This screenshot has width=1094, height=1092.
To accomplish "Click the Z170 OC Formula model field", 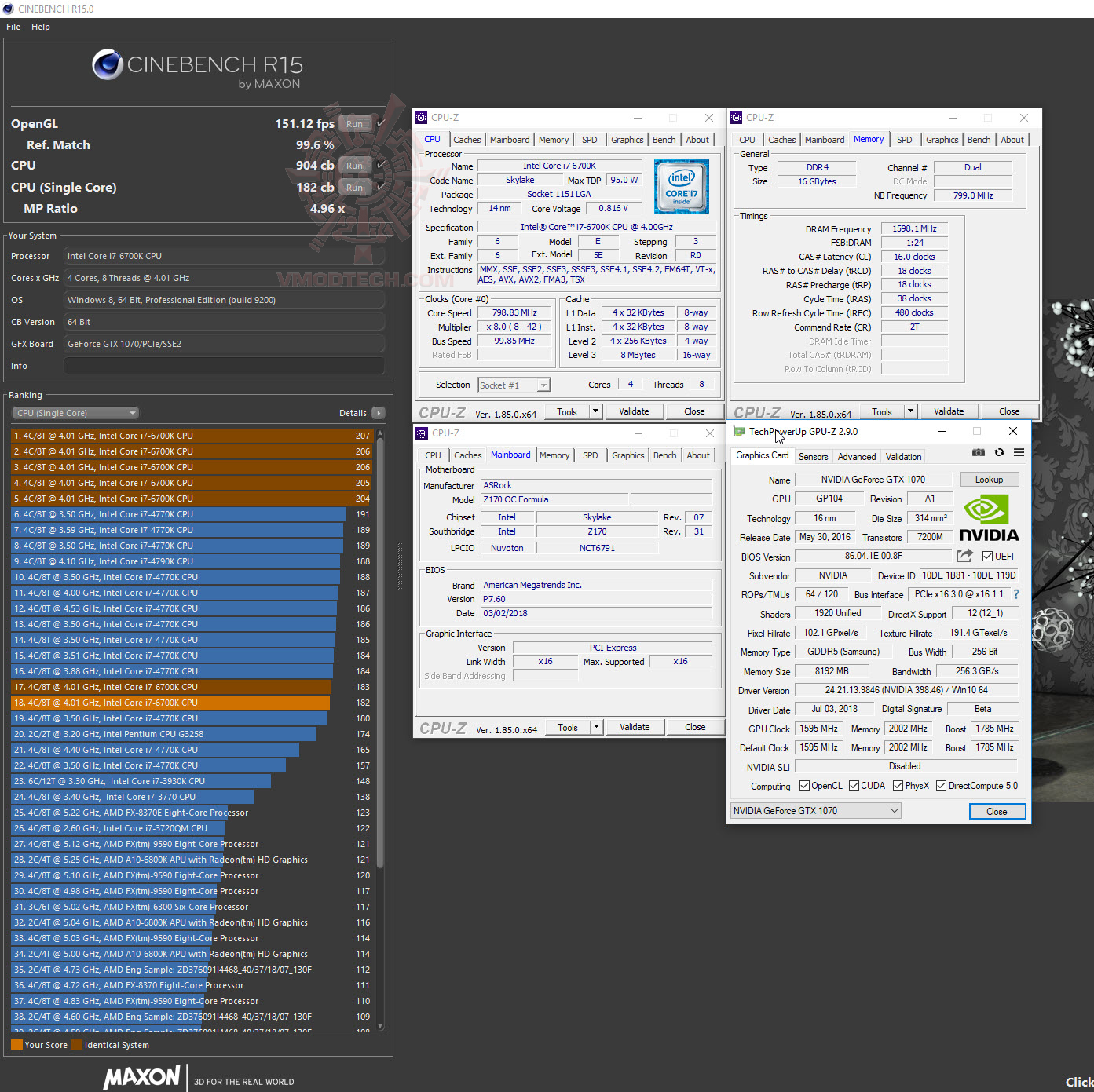I will (554, 499).
